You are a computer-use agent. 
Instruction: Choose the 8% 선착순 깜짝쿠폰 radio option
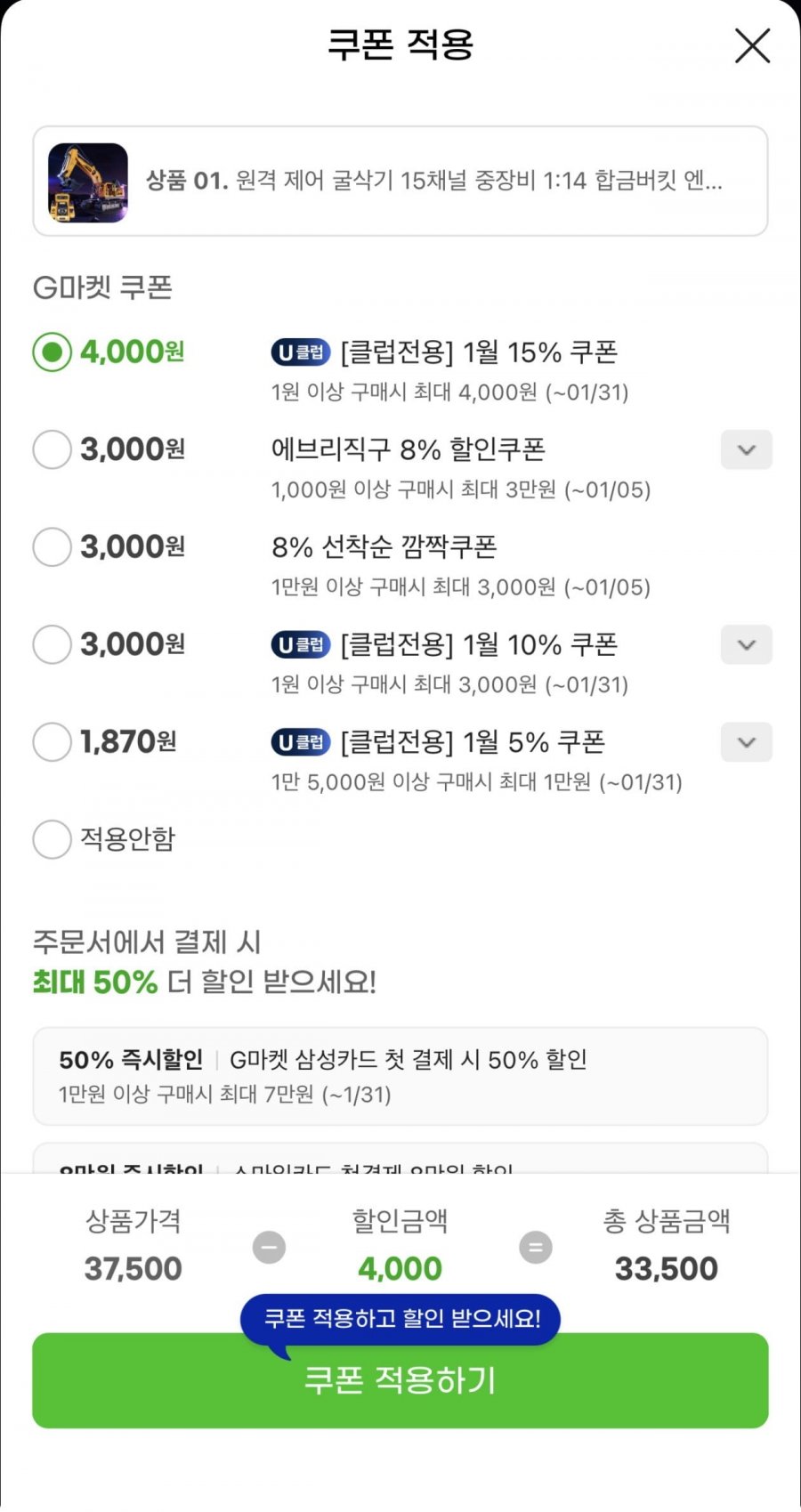tap(53, 546)
